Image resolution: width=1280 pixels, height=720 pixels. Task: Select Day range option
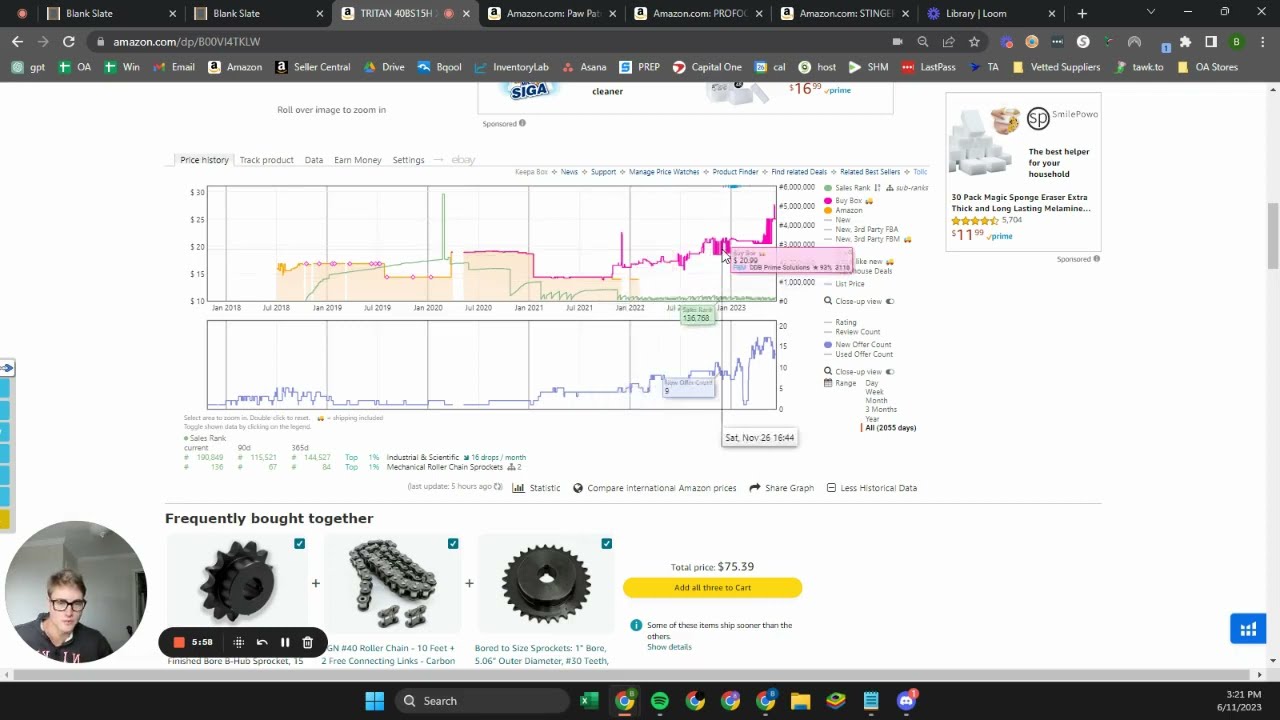872,383
